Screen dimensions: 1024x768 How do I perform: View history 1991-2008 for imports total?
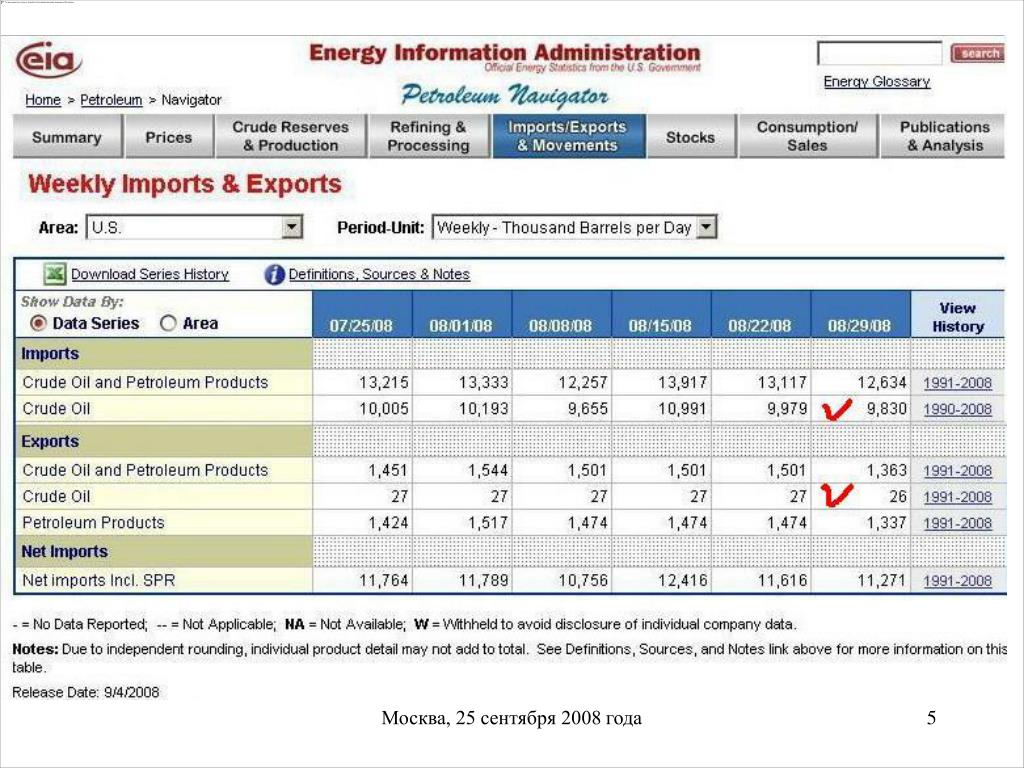957,383
